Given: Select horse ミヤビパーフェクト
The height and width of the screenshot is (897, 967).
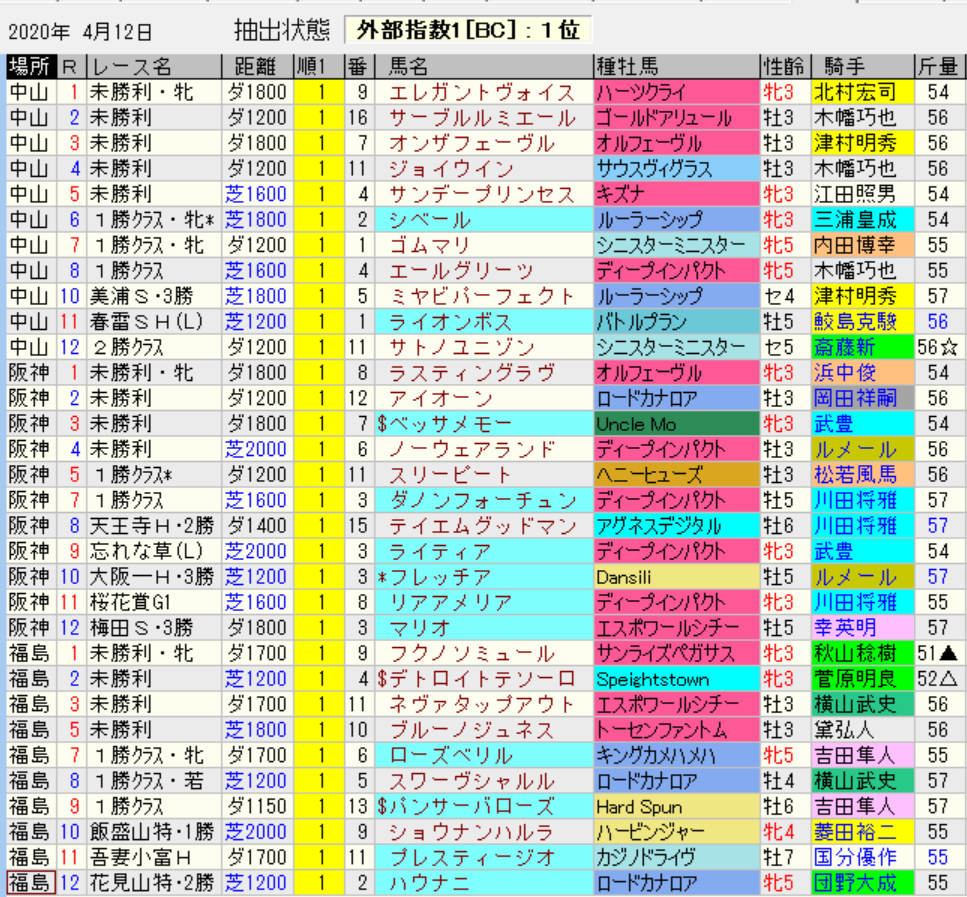Looking at the screenshot, I should [x=482, y=297].
